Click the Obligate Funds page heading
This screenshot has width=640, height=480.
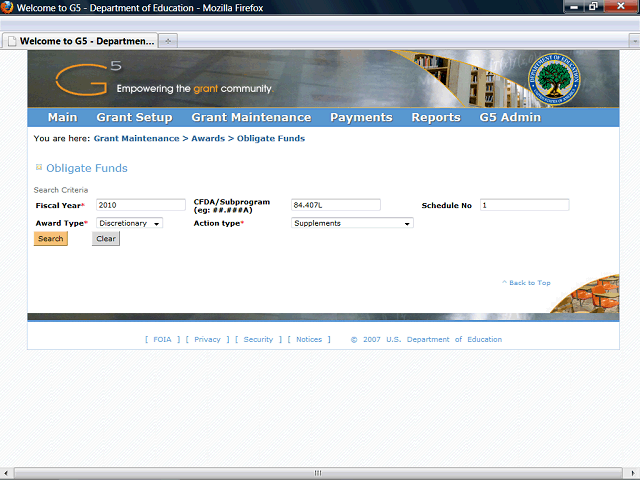click(x=87, y=168)
